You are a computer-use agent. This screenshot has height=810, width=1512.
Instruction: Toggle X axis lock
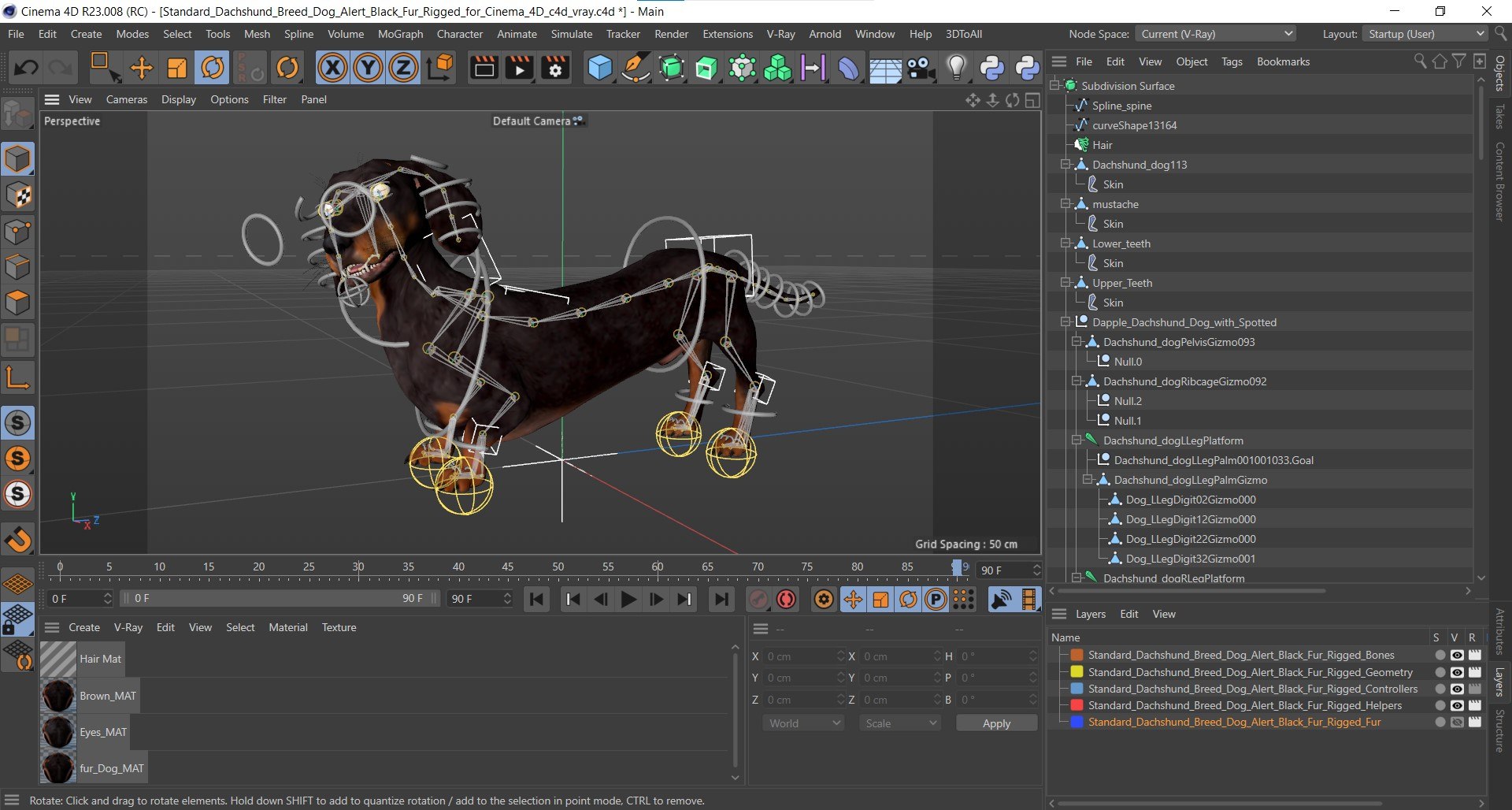click(332, 68)
